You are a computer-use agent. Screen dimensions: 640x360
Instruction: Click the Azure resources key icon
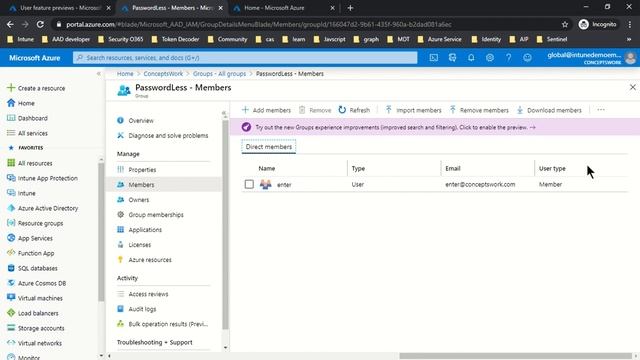click(120, 260)
